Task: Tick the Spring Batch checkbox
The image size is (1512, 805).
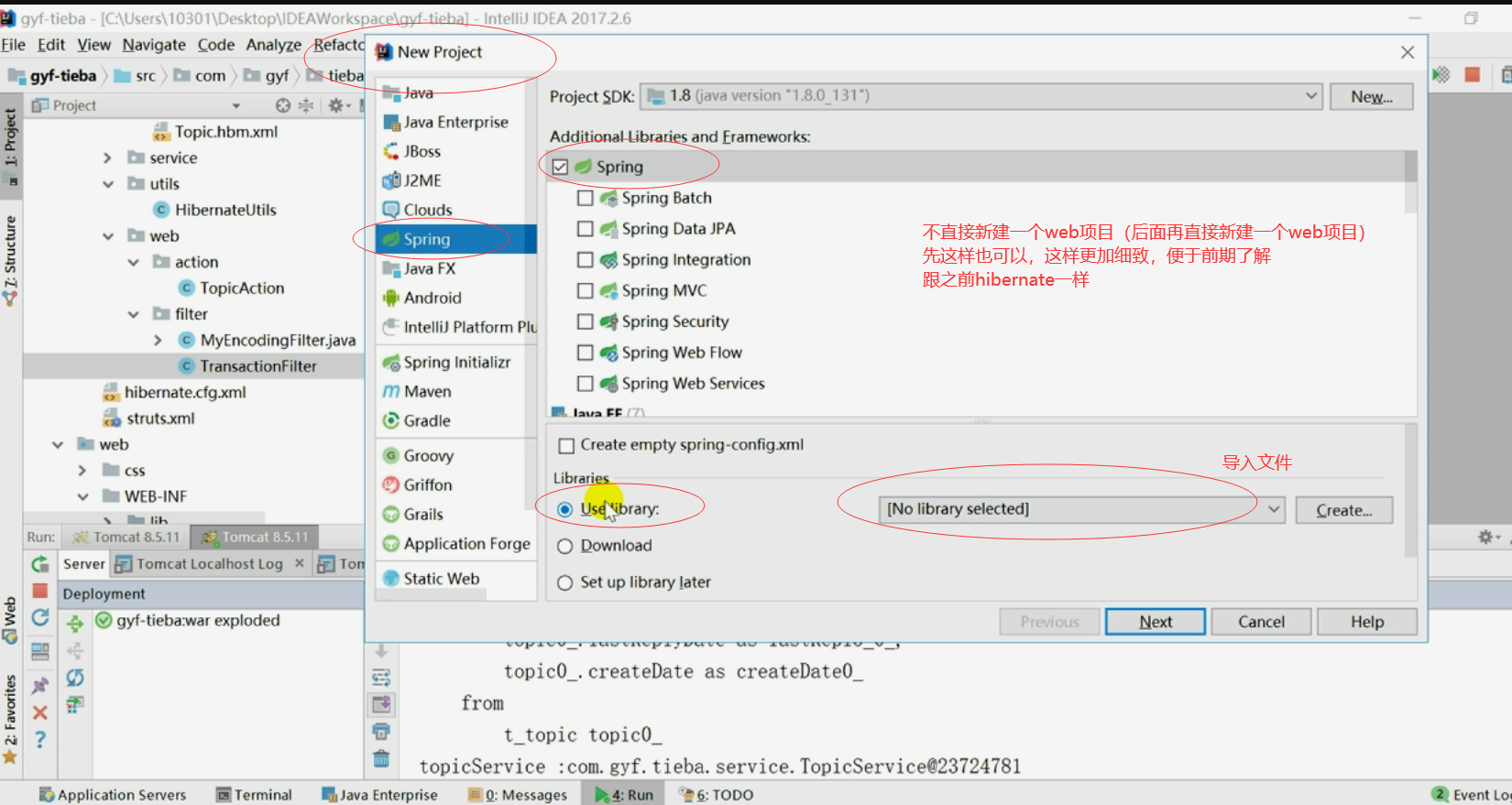Action: point(585,198)
